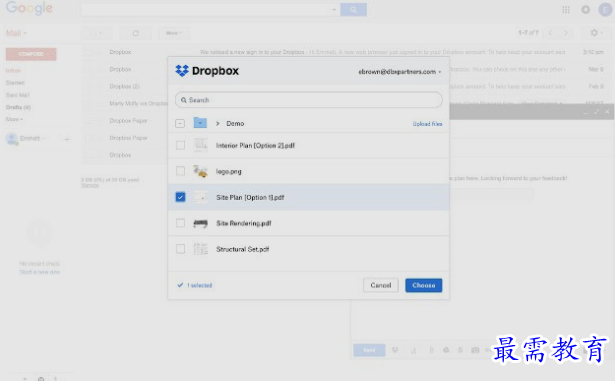Click the Send button in compose window
Image resolution: width=615 pixels, height=381 pixels.
coord(369,350)
